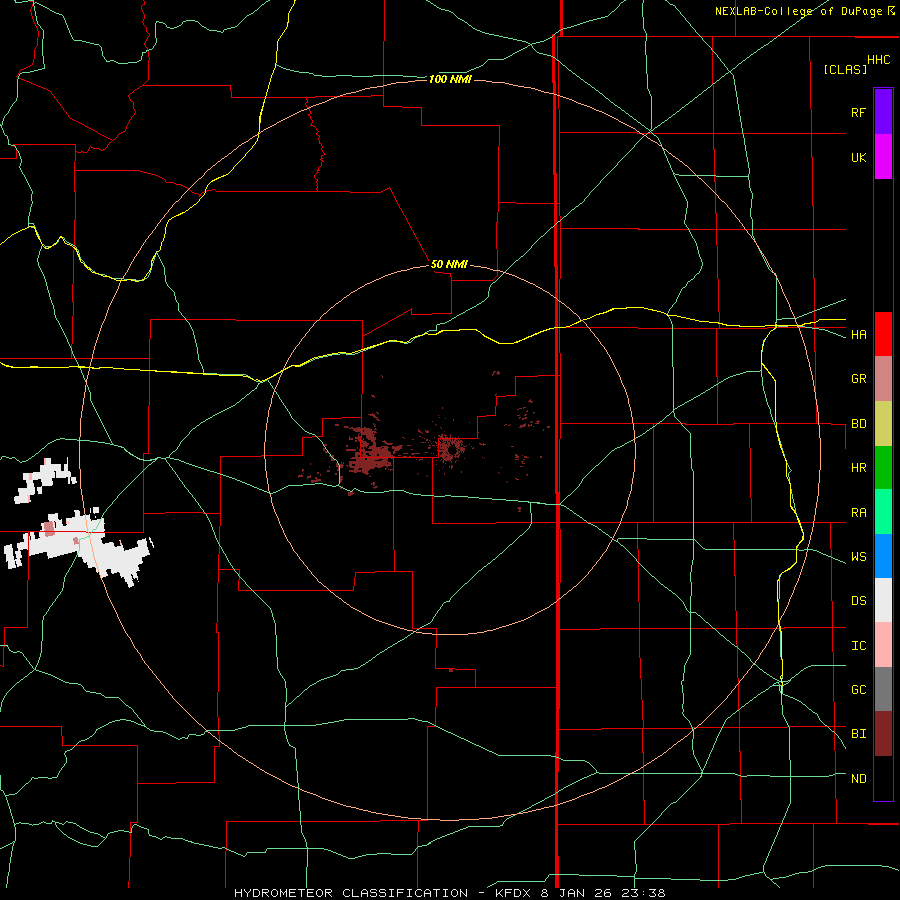Click the RF legend label
Image resolution: width=900 pixels, height=900 pixels.
pos(858,112)
